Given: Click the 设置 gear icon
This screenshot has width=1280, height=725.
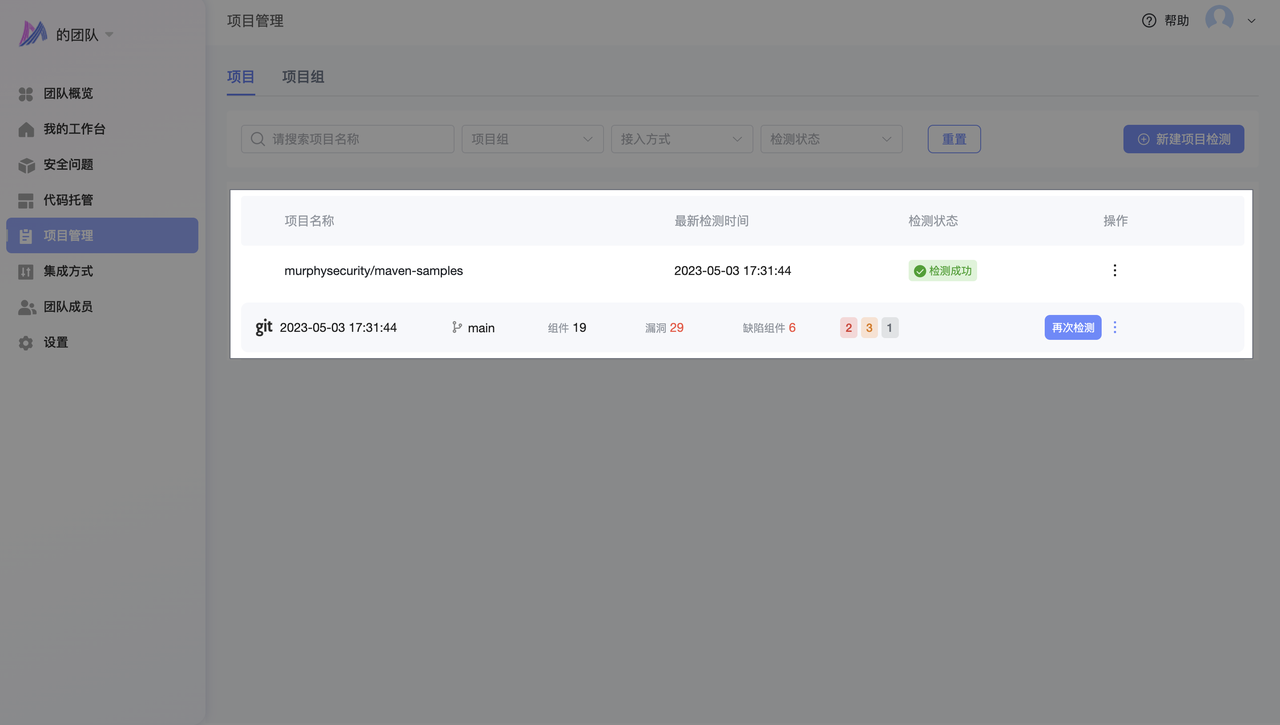Looking at the screenshot, I should [x=26, y=343].
